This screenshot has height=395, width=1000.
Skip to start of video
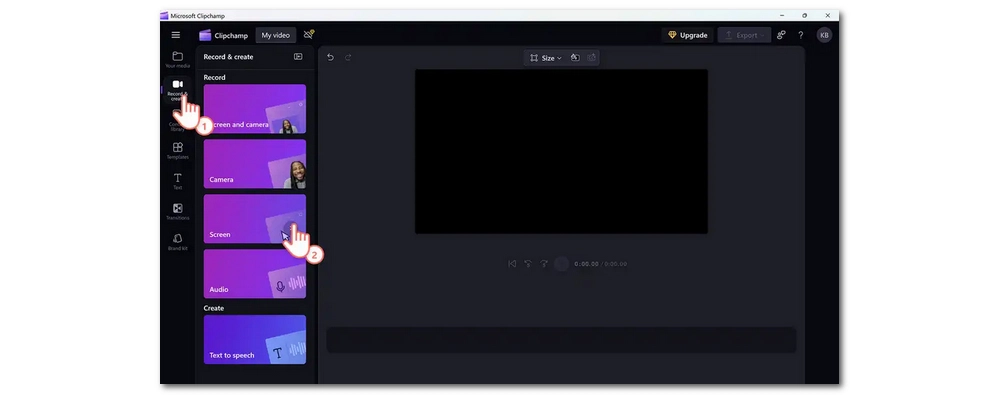[x=512, y=264]
